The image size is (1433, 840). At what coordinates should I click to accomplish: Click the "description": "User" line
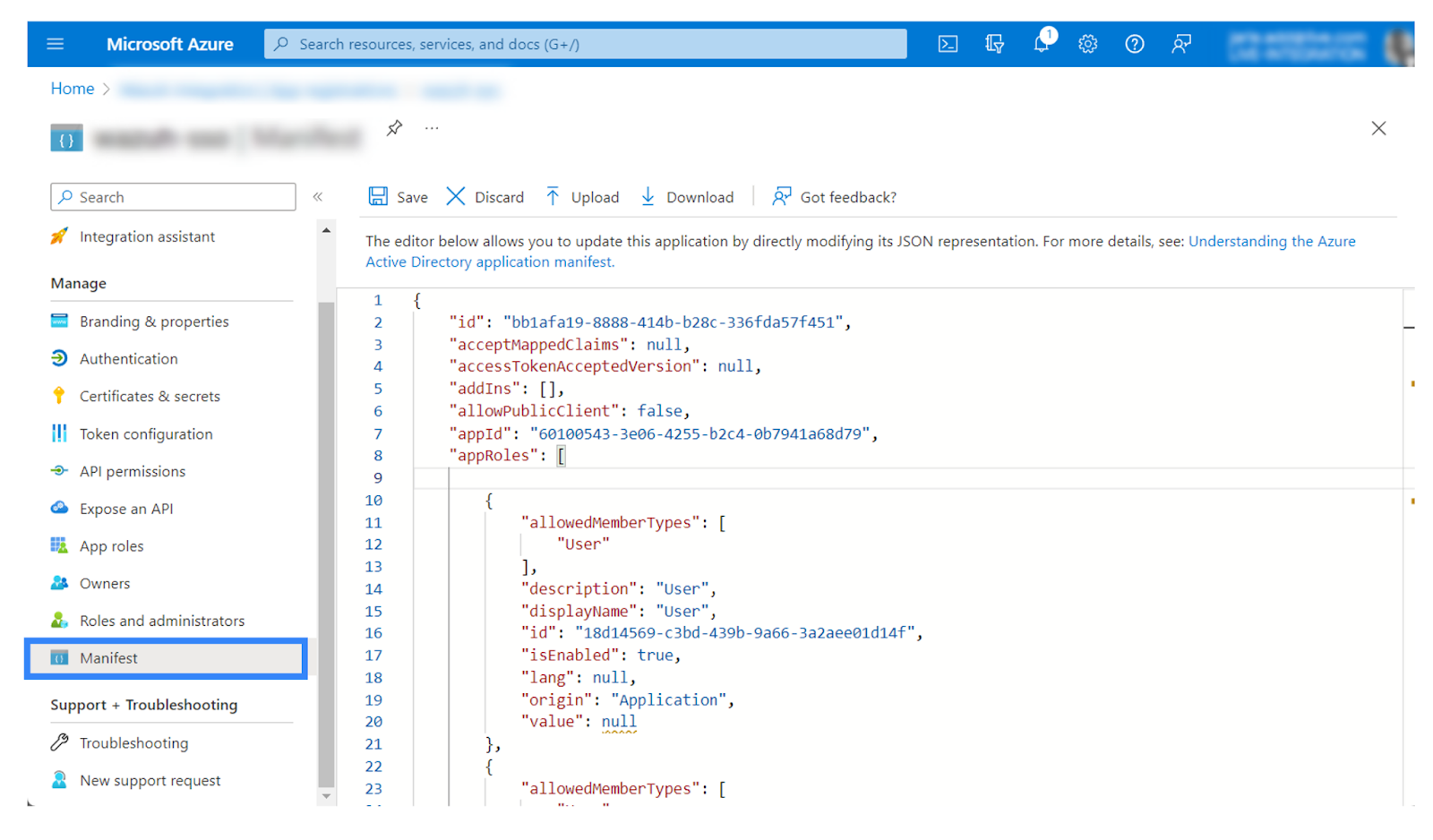(618, 588)
